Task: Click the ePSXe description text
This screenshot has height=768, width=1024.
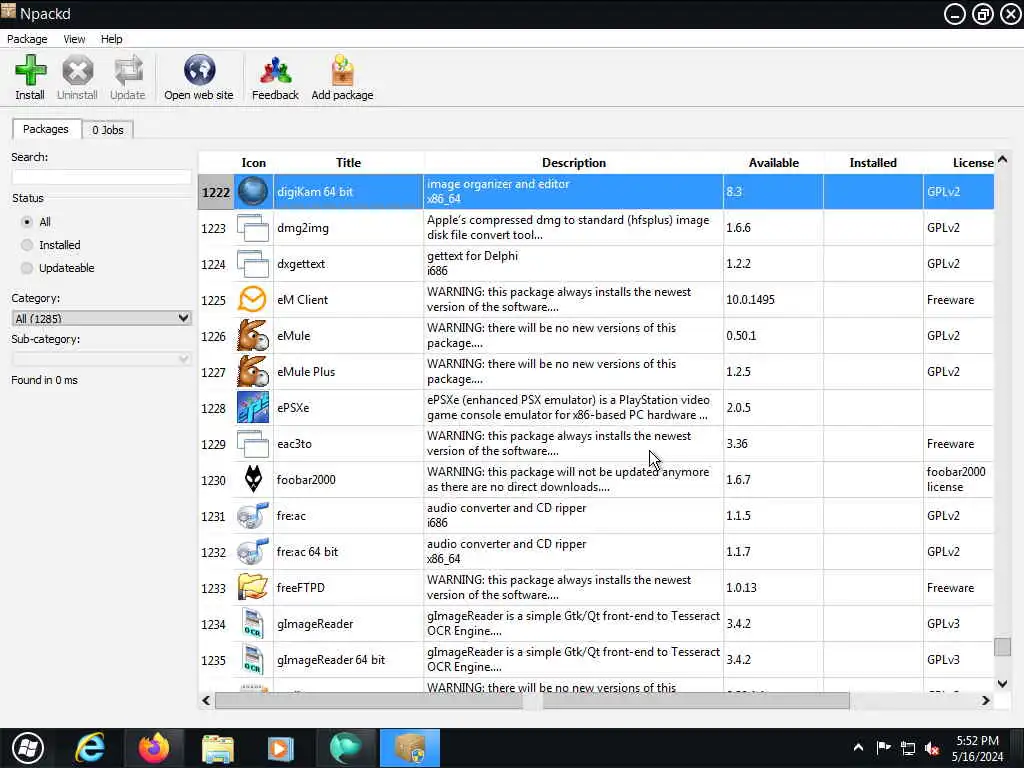Action: 567,408
